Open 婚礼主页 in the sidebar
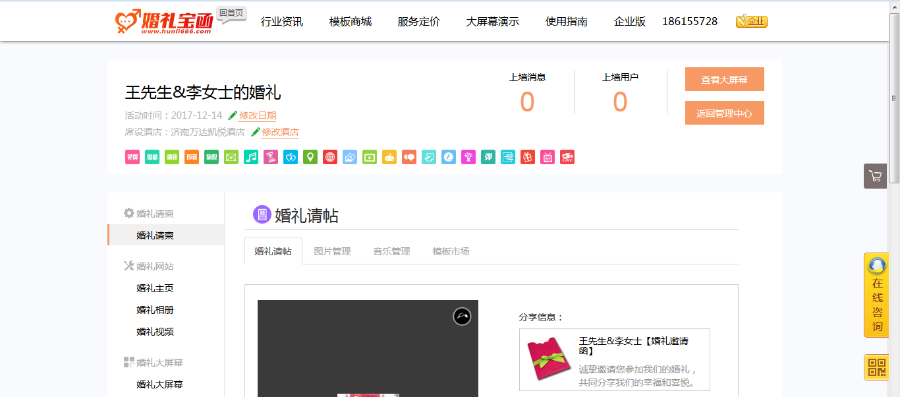Viewport: 900px width, 397px height. point(155,288)
